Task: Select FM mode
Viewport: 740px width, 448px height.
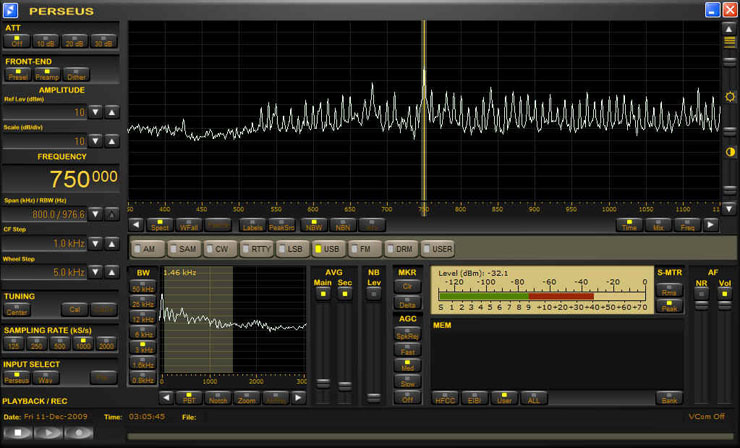Action: coord(365,249)
